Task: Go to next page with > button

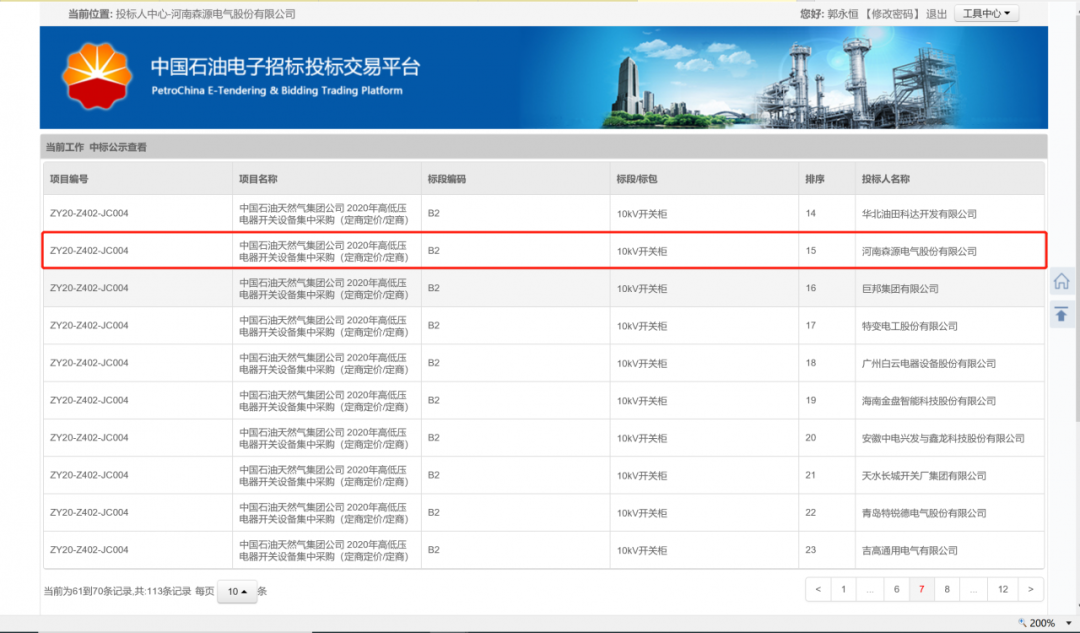Action: (1030, 590)
